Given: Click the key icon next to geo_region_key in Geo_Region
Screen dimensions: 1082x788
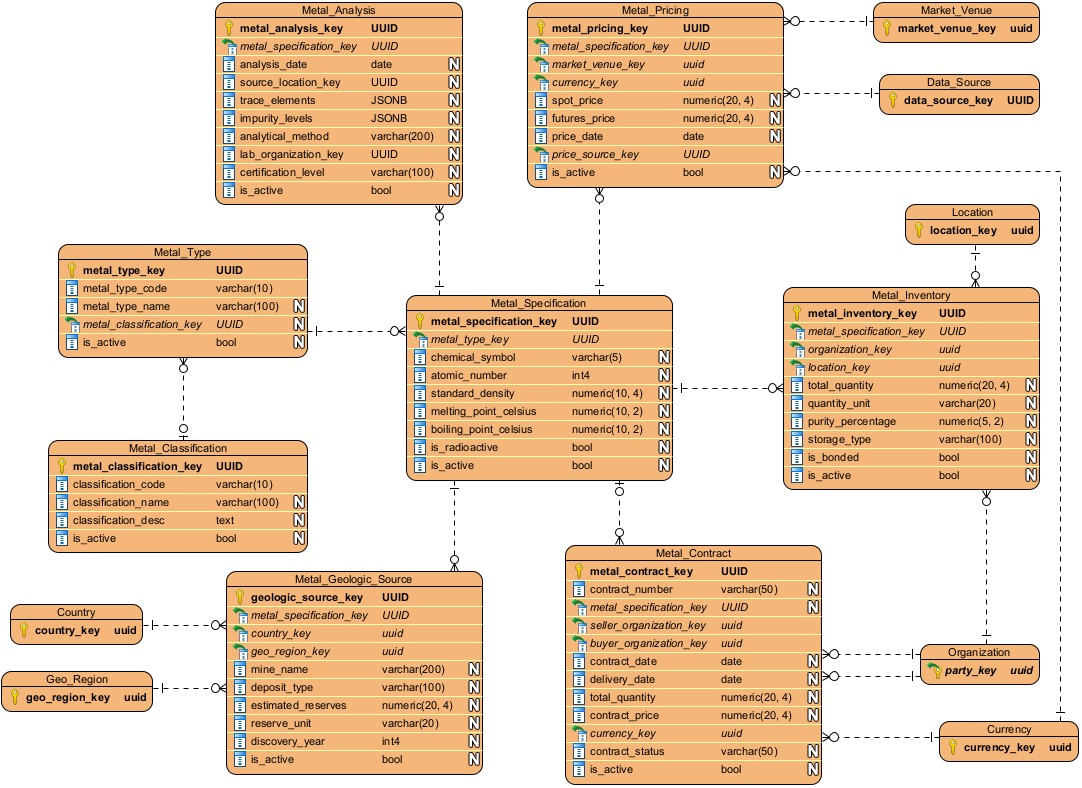Looking at the screenshot, I should 16,698.
